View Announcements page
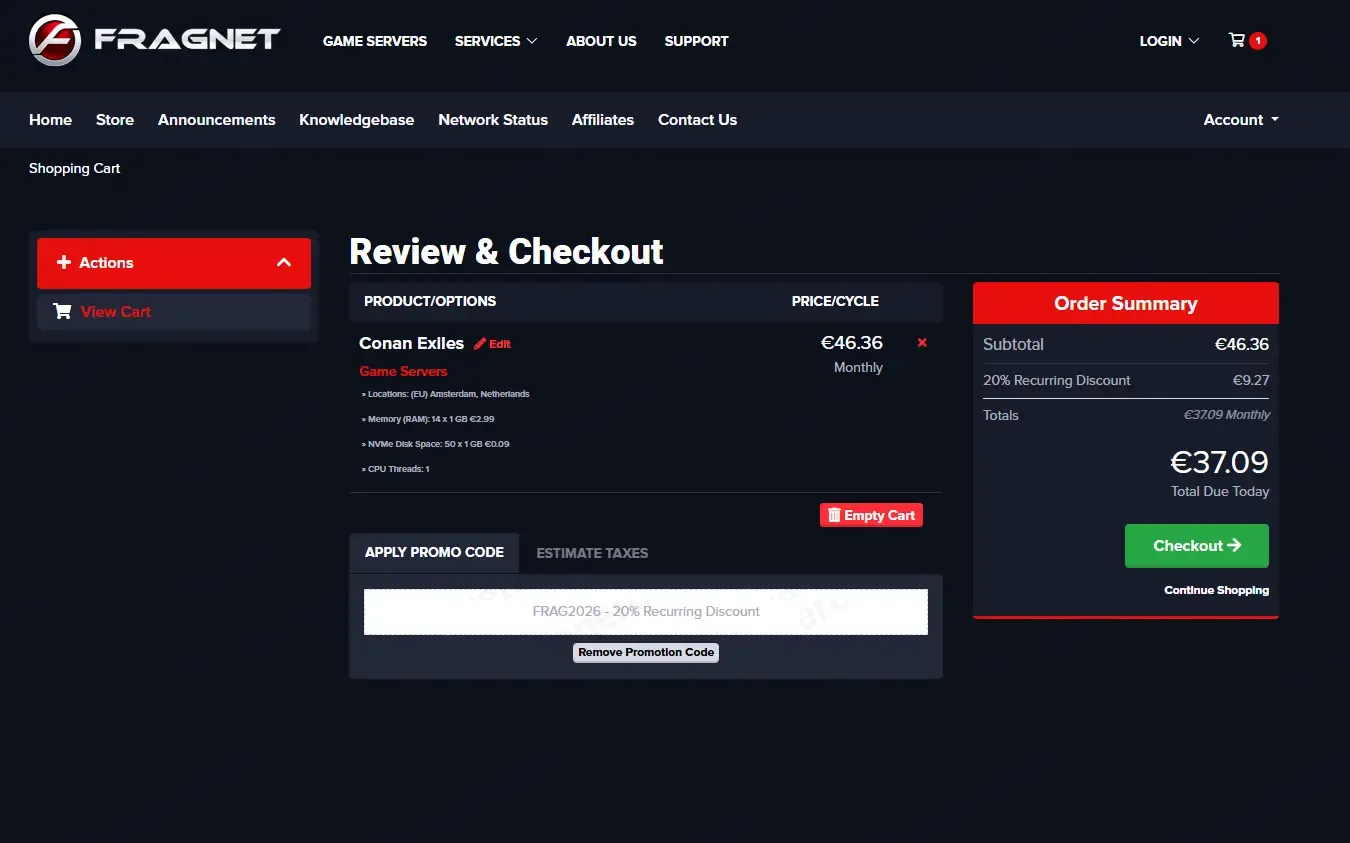Image resolution: width=1350 pixels, height=843 pixels. [216, 120]
